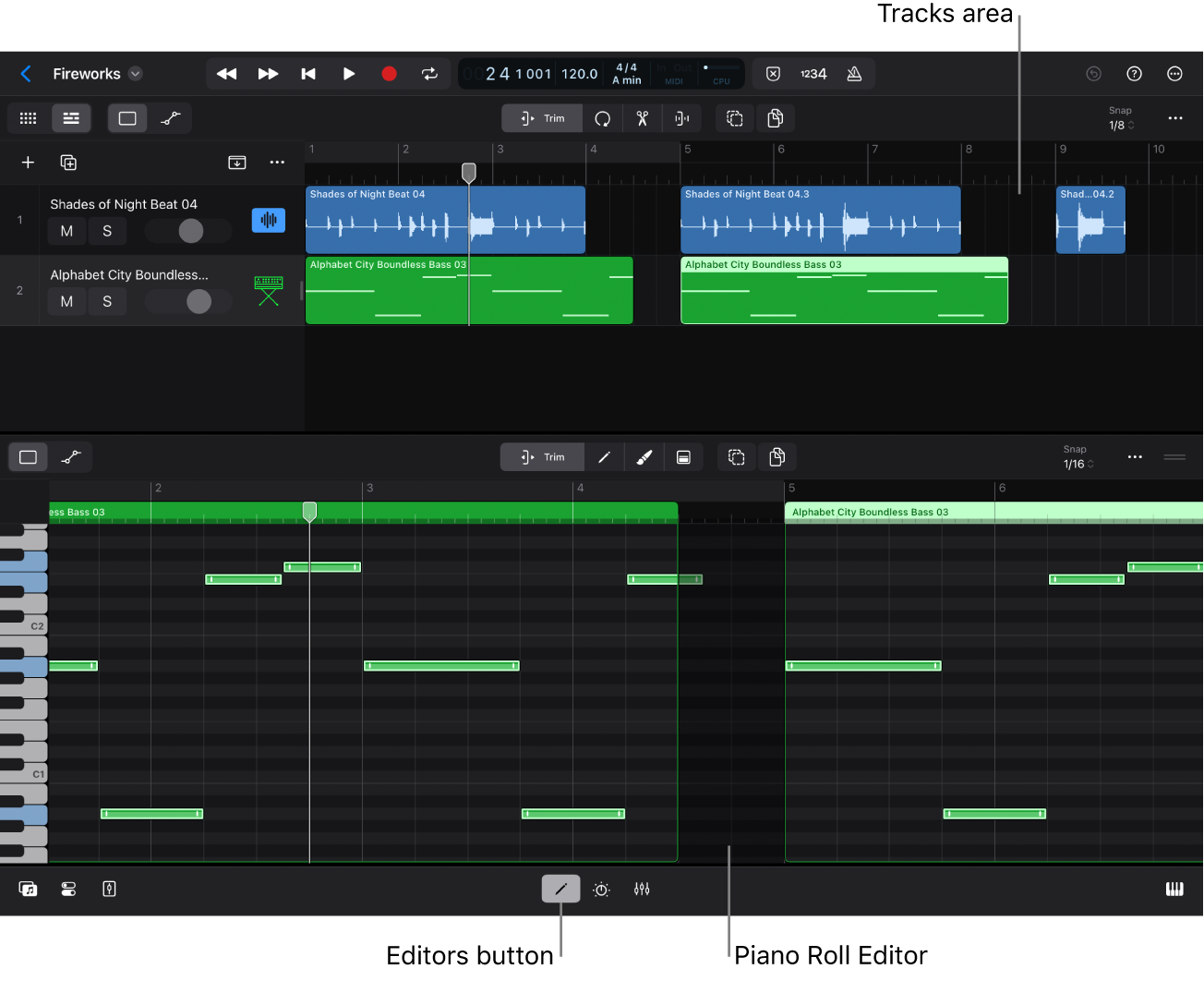The image size is (1204, 981).
Task: Open track header ellipsis menu
Action: coord(277,163)
